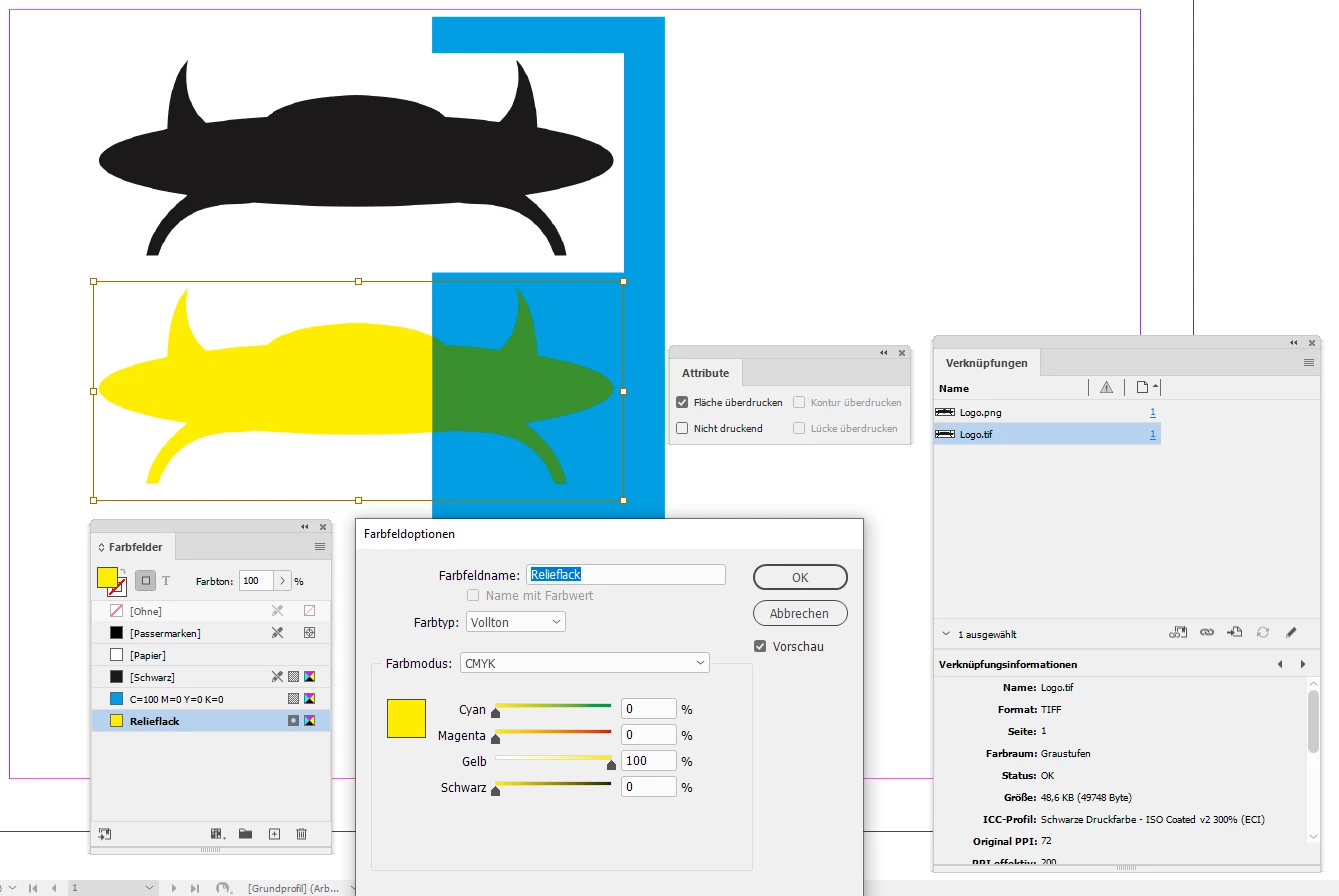The width and height of the screenshot is (1339, 896).
Task: Toggle Lücke überdrucken checkbox
Action: 799,428
